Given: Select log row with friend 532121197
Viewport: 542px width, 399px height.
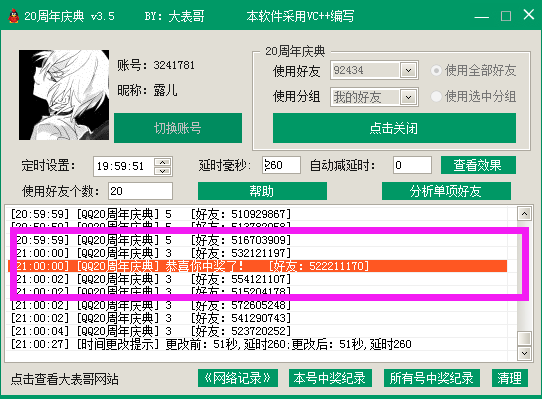Looking at the screenshot, I should (x=258, y=253).
